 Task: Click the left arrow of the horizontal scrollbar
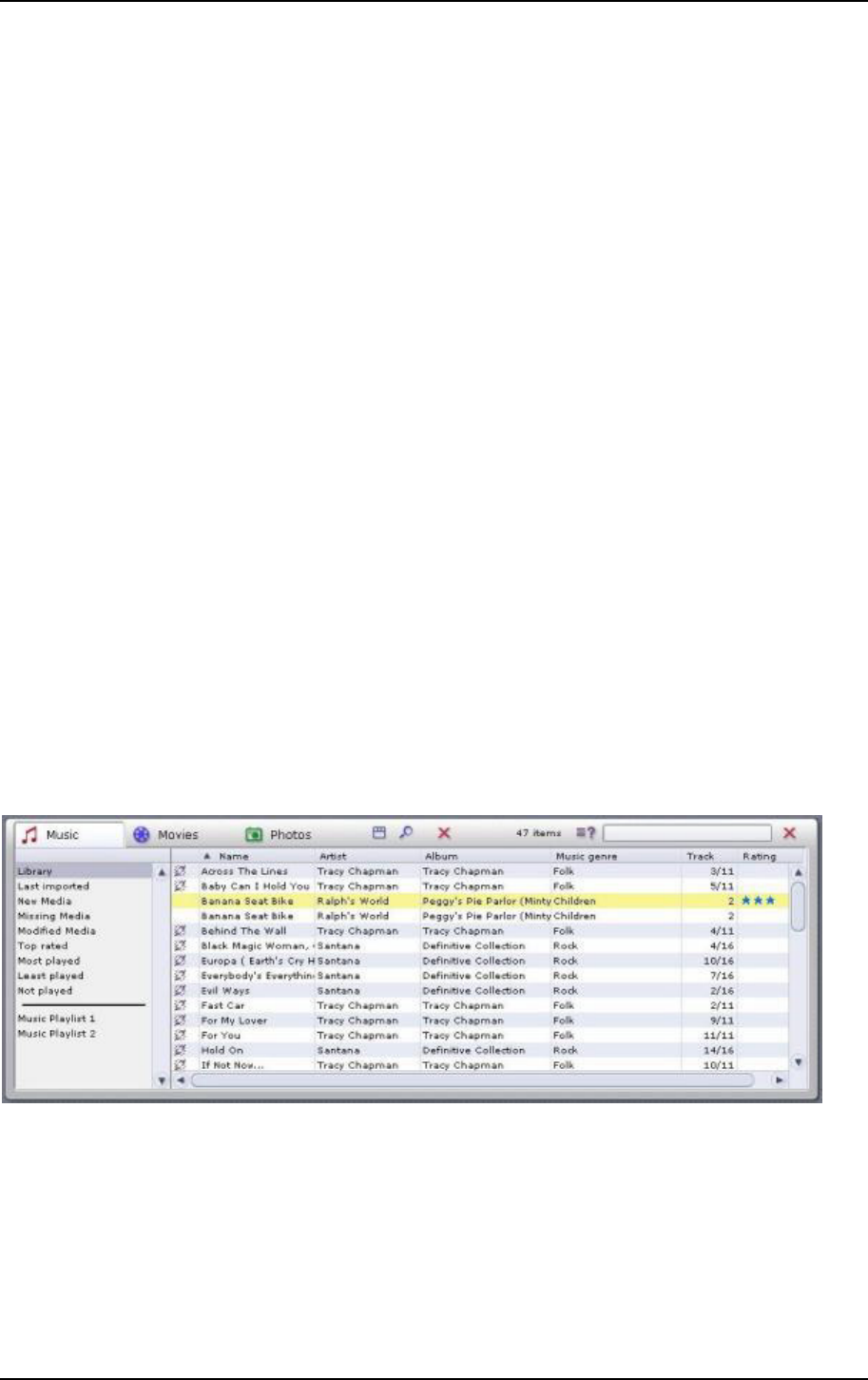click(181, 1080)
